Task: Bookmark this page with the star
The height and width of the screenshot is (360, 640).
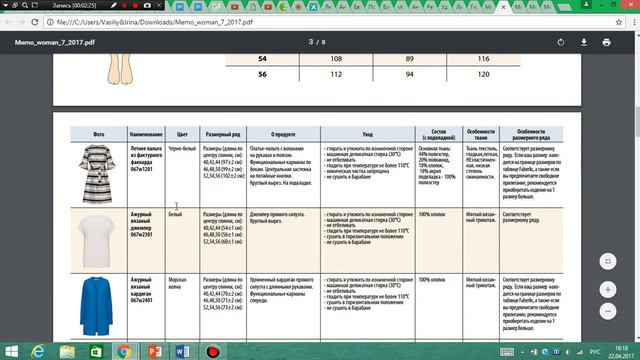Action: pyautogui.click(x=619, y=22)
